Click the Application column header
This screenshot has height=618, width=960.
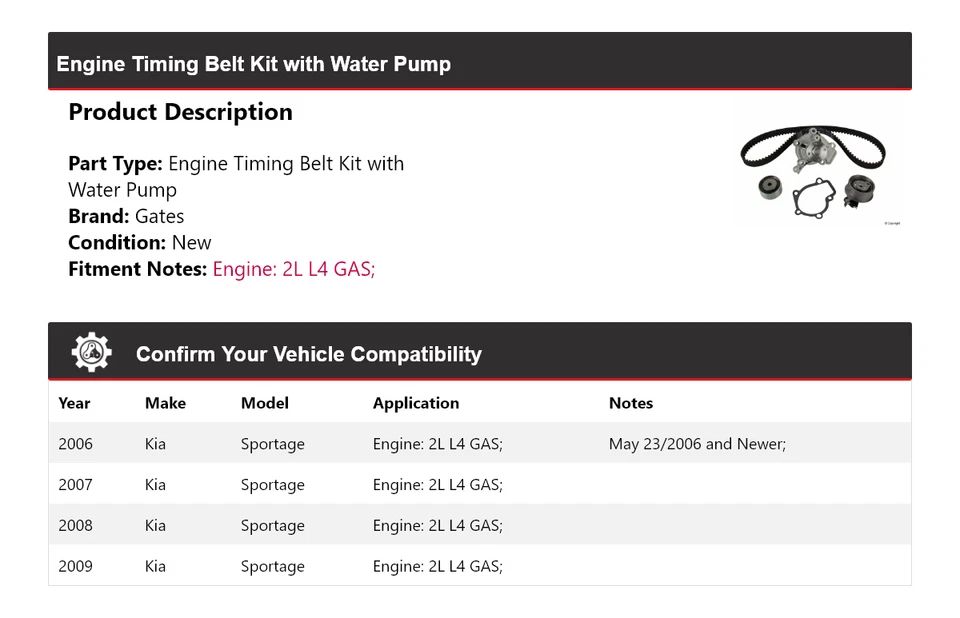(416, 403)
